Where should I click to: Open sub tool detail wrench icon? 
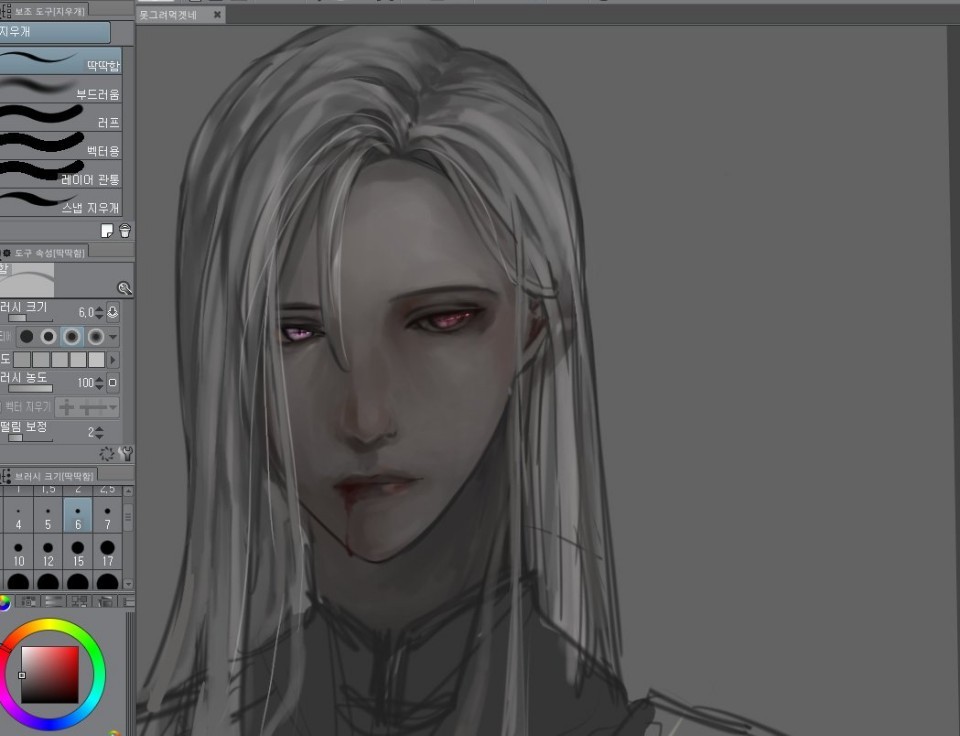(x=125, y=454)
